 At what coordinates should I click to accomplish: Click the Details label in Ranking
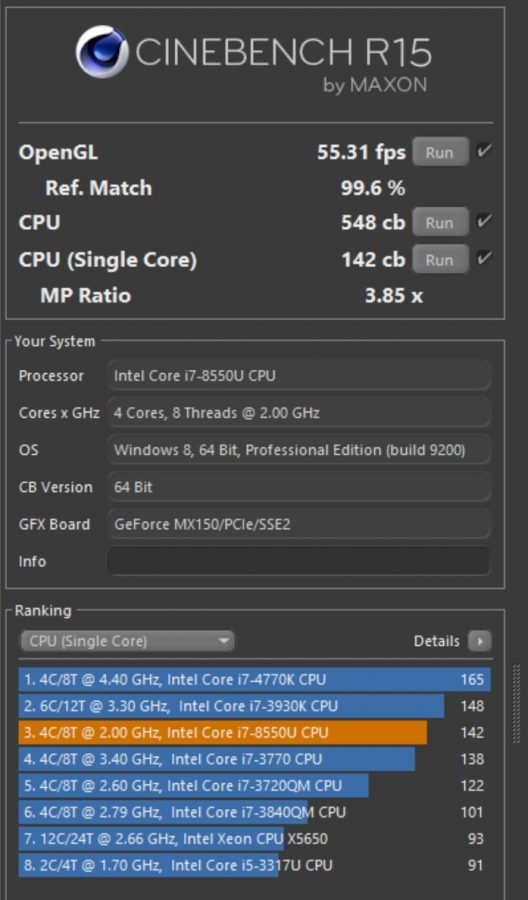[436, 641]
